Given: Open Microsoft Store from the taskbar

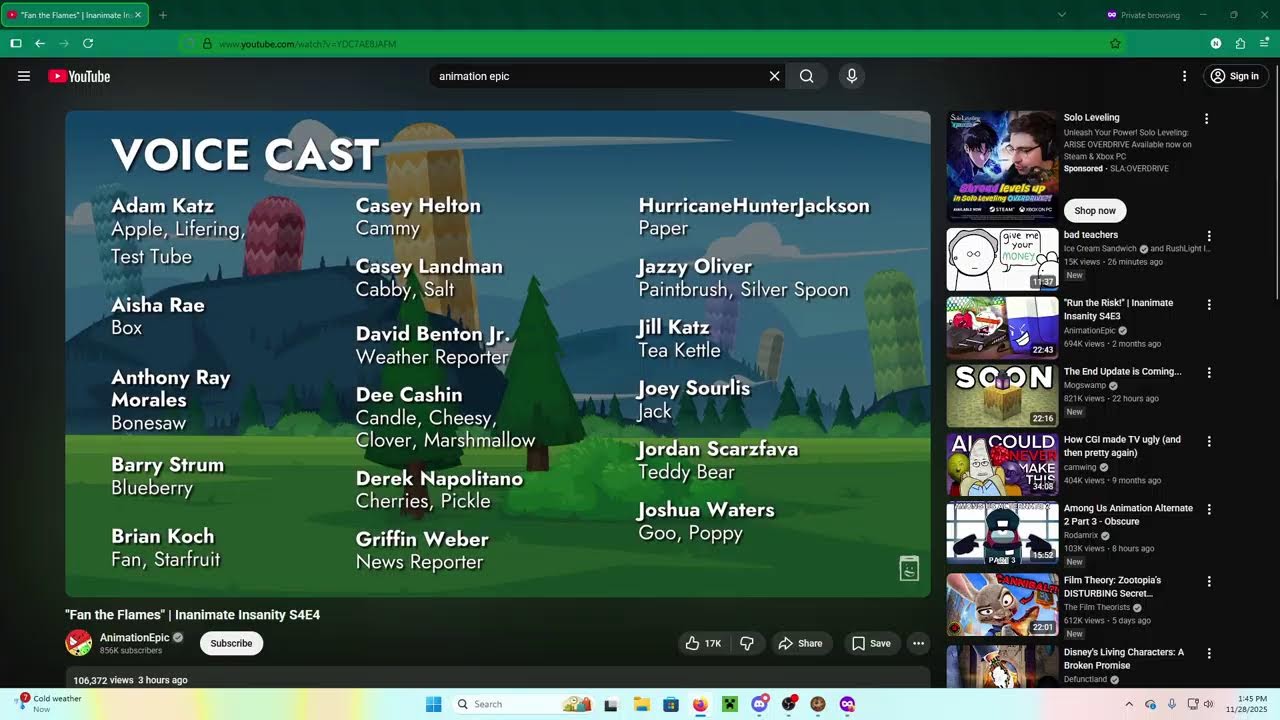Looking at the screenshot, I should tap(671, 704).
